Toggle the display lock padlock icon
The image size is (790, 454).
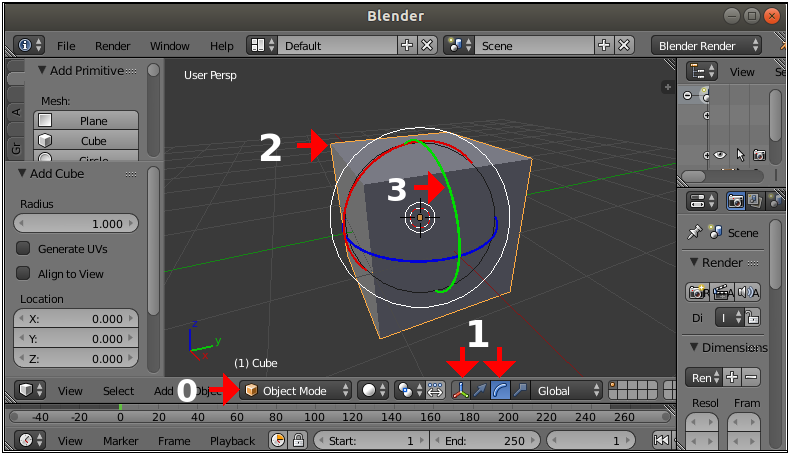point(752,317)
